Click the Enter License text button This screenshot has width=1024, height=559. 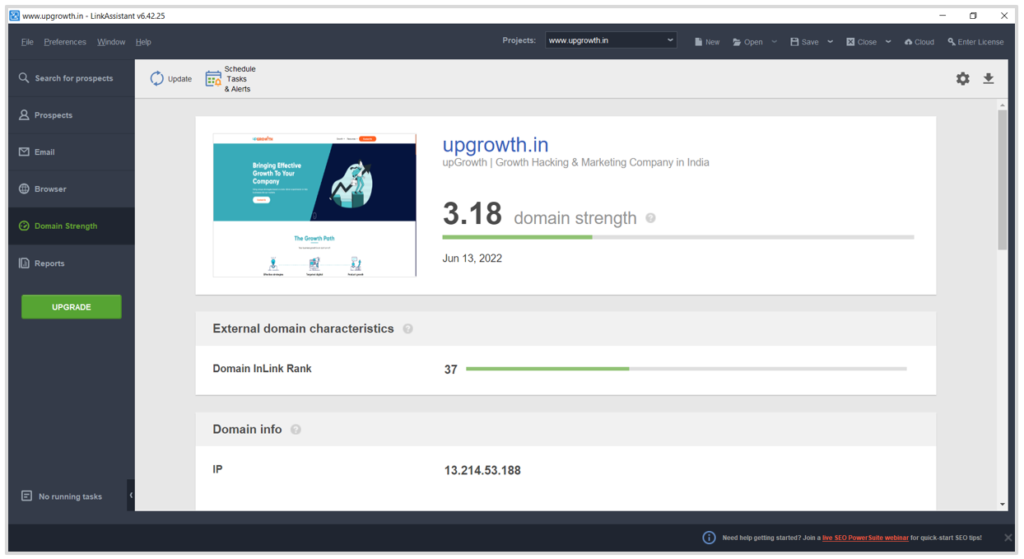(x=980, y=42)
